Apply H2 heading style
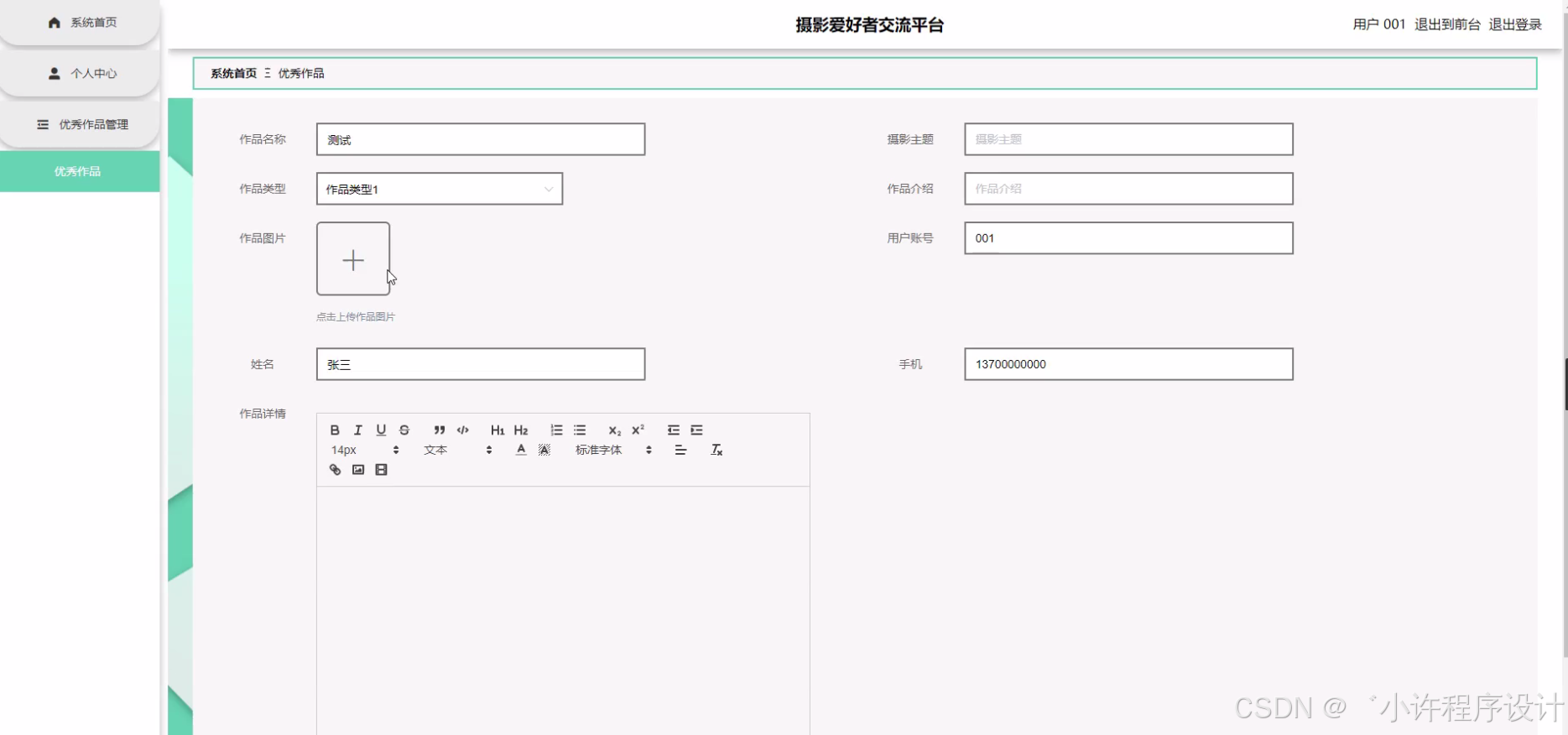This screenshot has width=1568, height=735. click(521, 430)
